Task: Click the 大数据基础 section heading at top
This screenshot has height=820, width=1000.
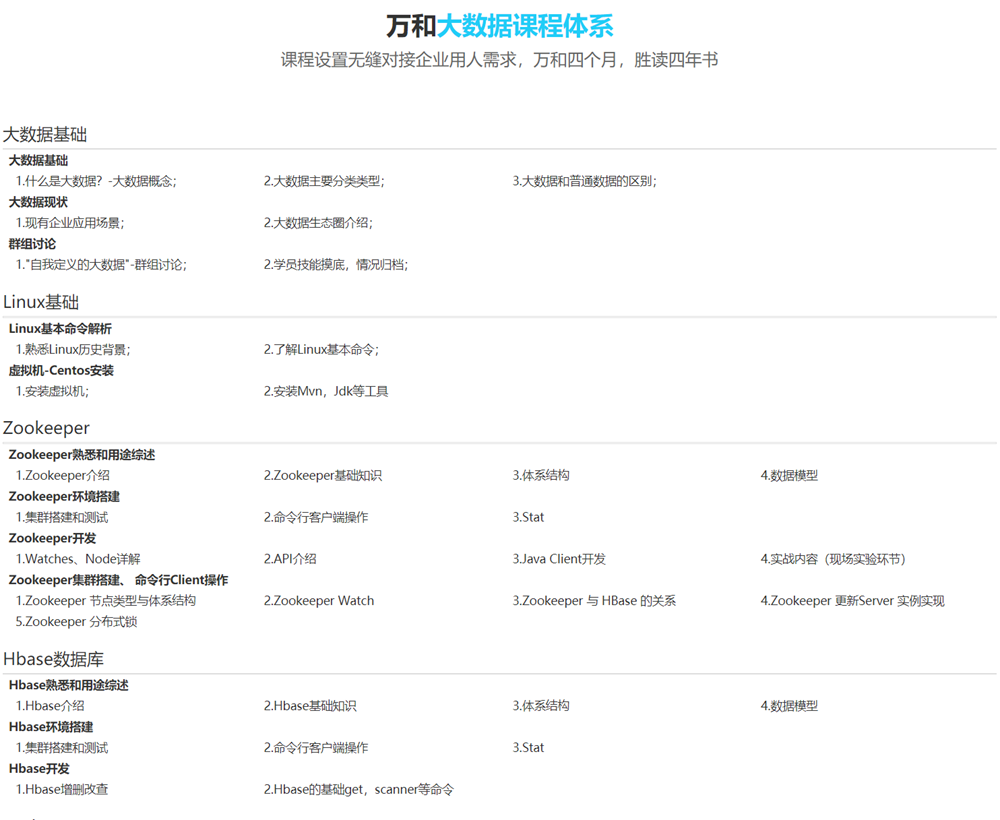Action: click(45, 135)
